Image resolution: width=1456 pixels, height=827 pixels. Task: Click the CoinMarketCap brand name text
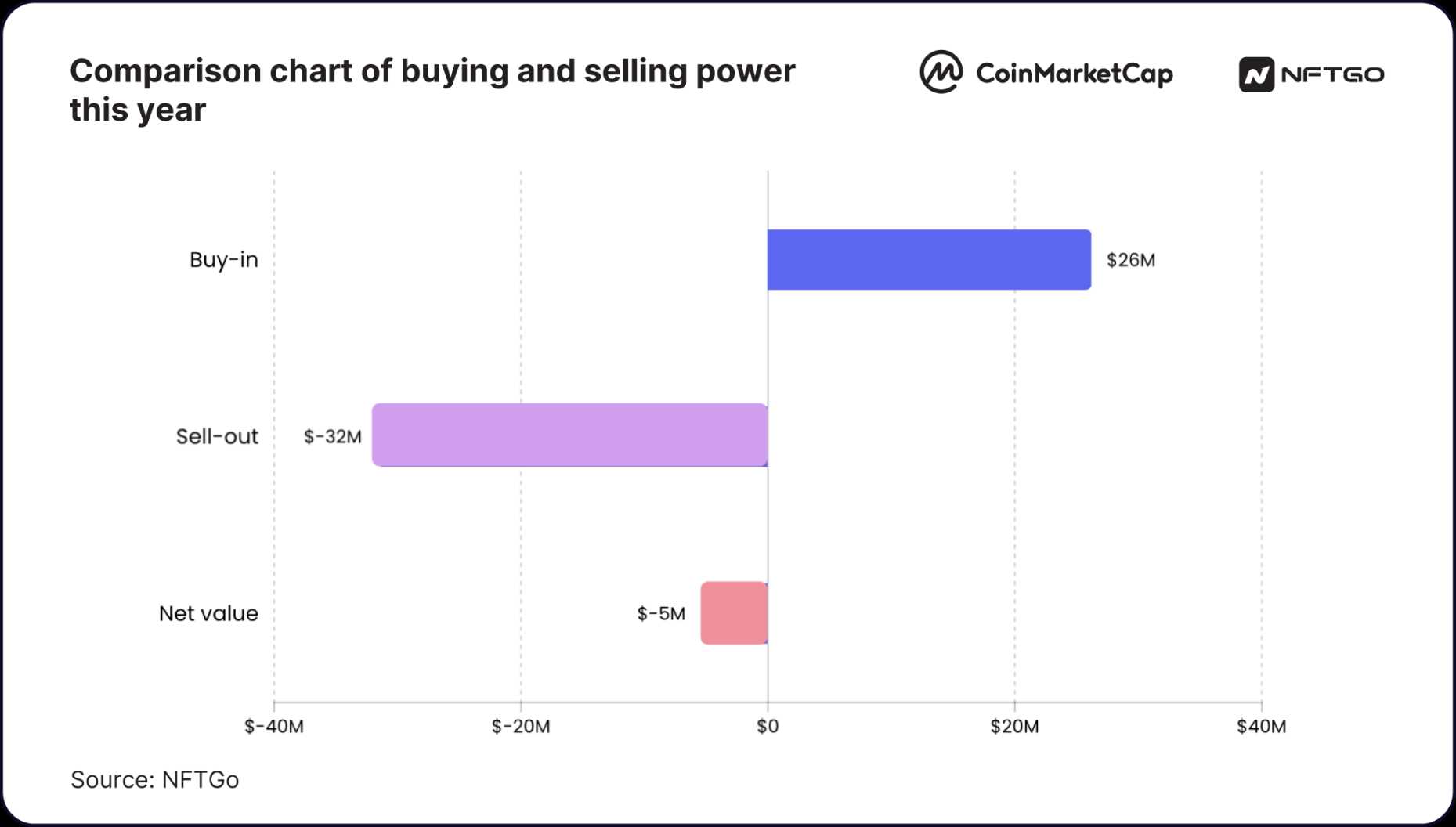pos(1074,74)
